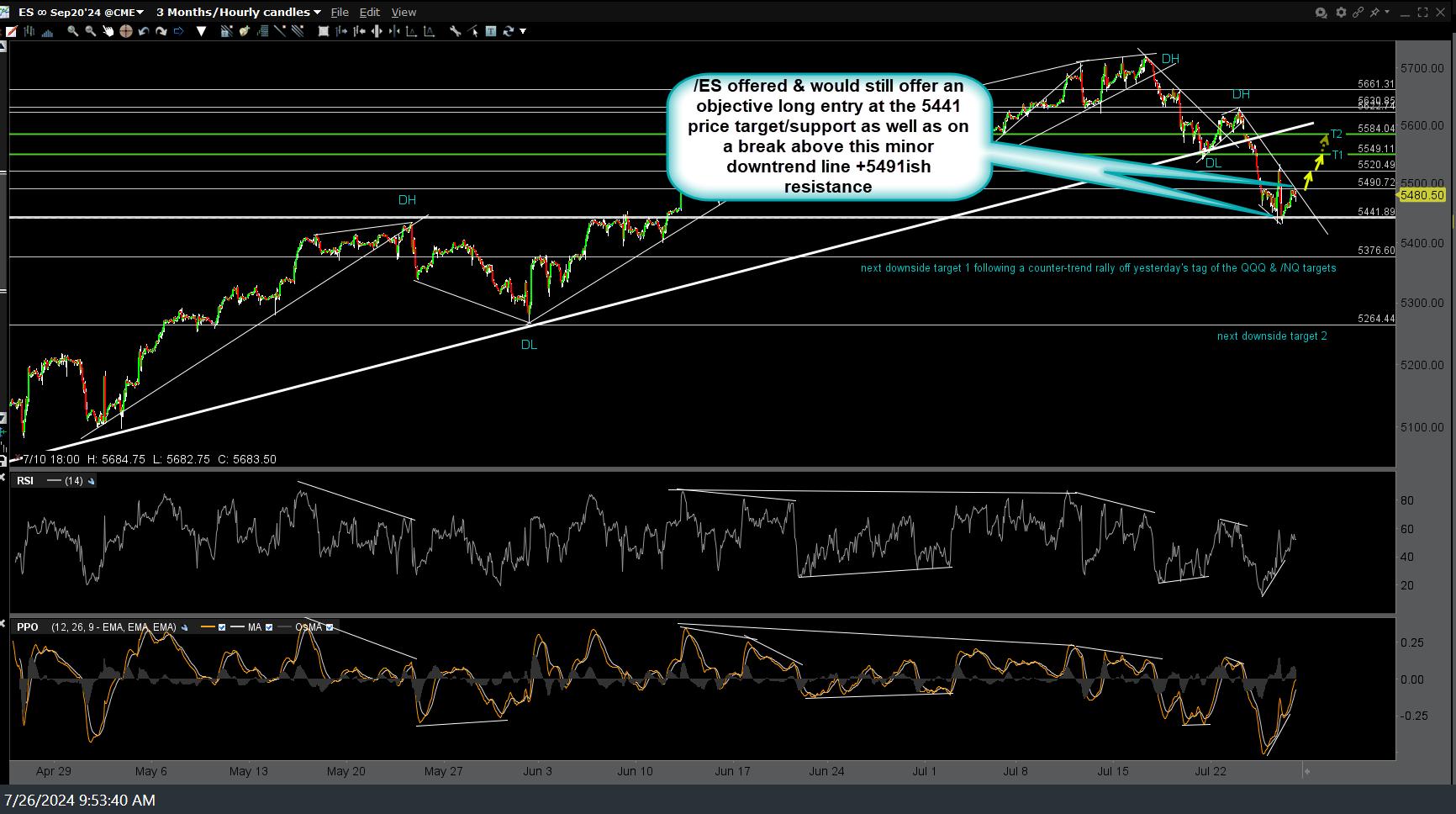Expand the arrow next to pushpin
This screenshot has height=814, width=1456.
(1387, 12)
